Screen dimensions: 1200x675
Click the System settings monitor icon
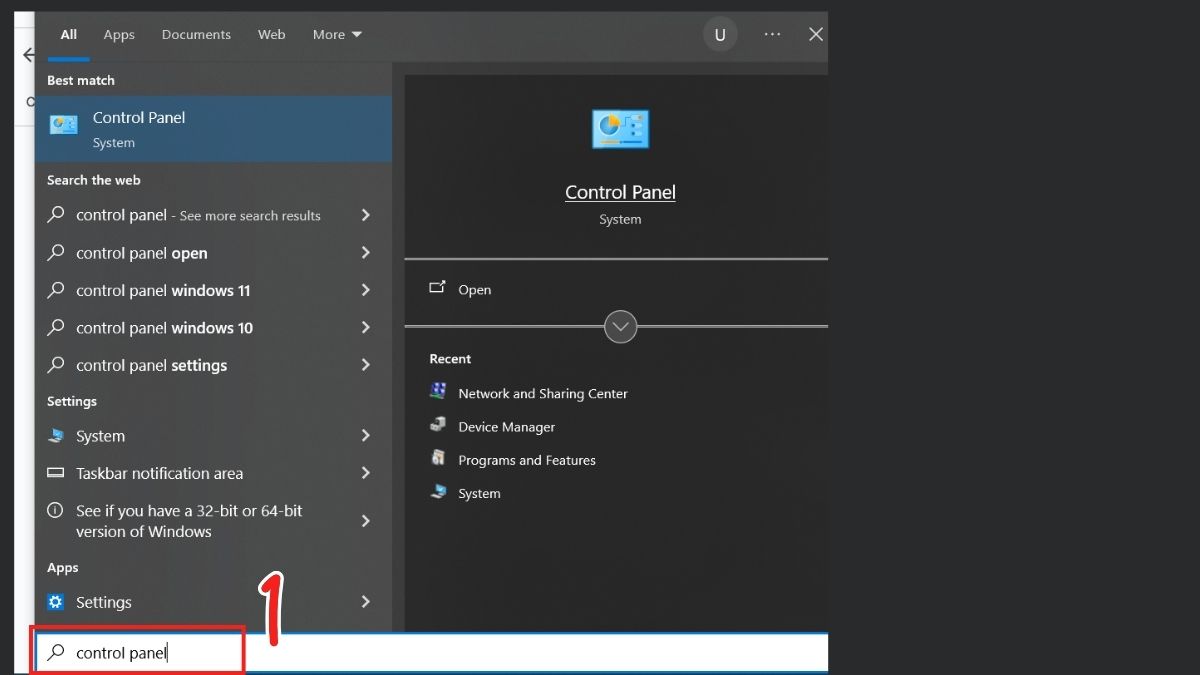click(x=56, y=436)
